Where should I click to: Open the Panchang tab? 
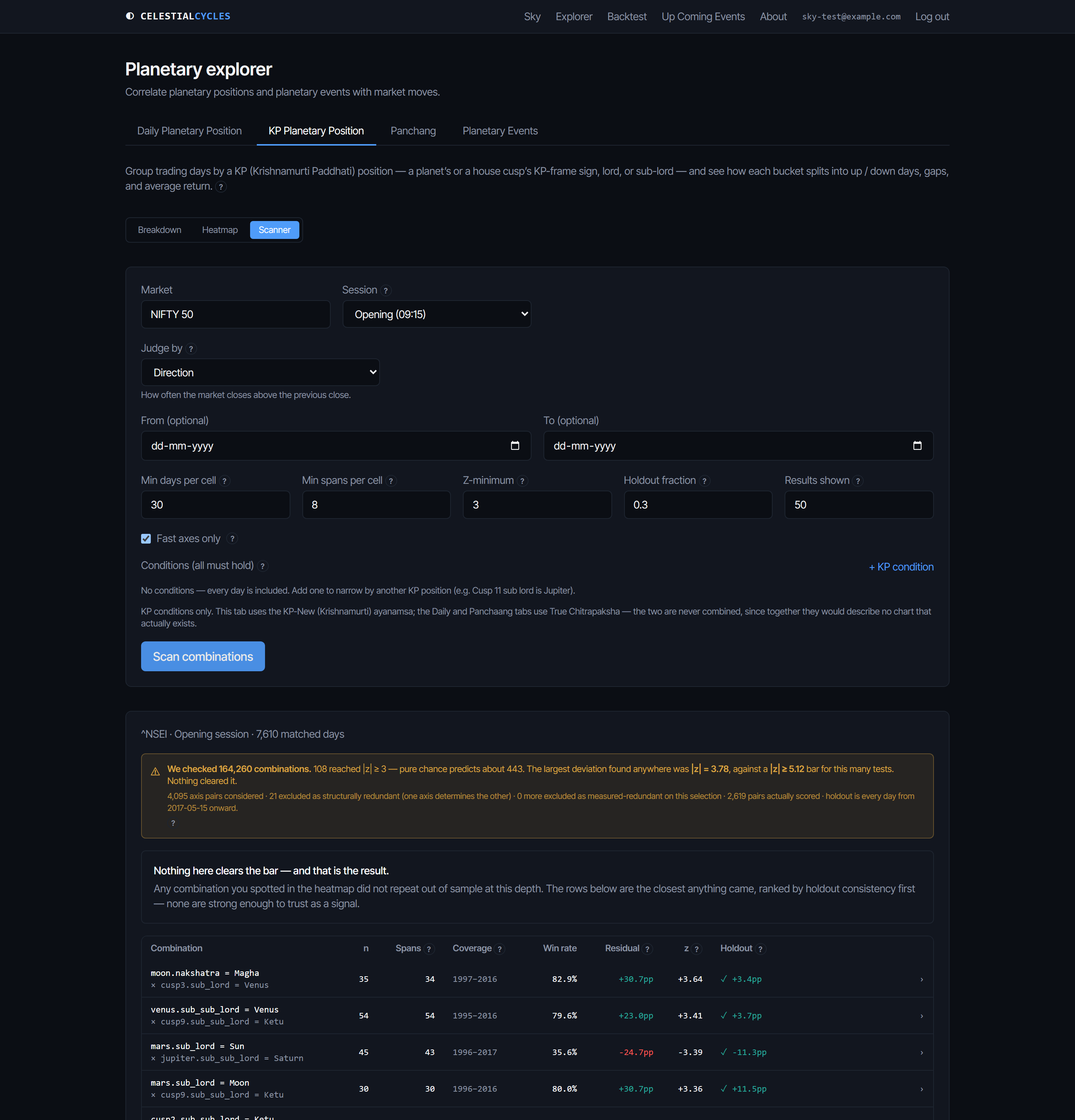(x=413, y=131)
